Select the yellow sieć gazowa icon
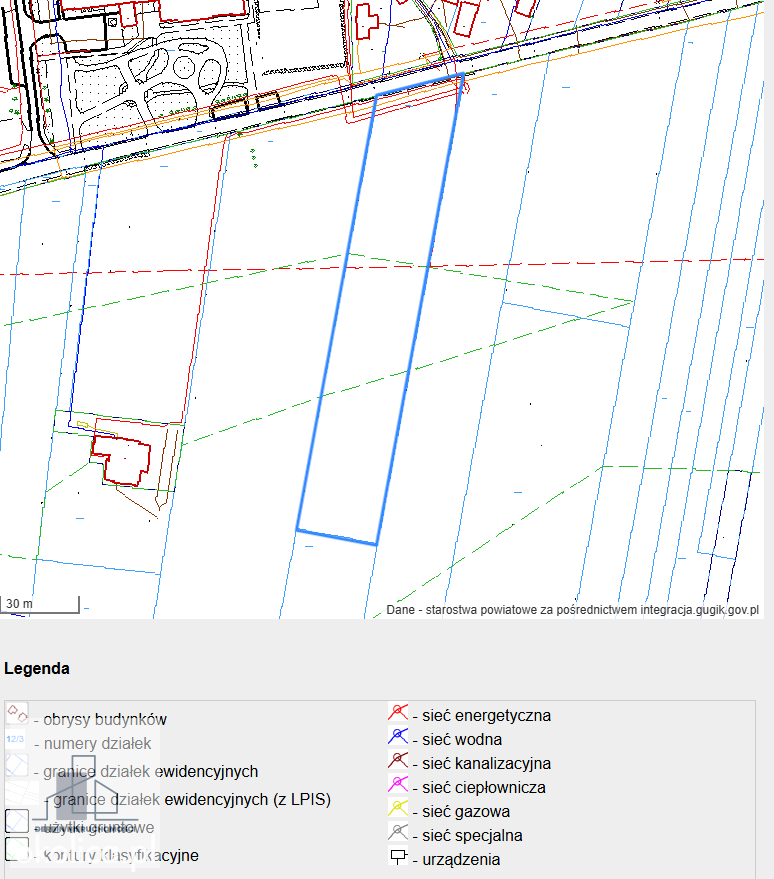The height and width of the screenshot is (879, 774). (398, 809)
